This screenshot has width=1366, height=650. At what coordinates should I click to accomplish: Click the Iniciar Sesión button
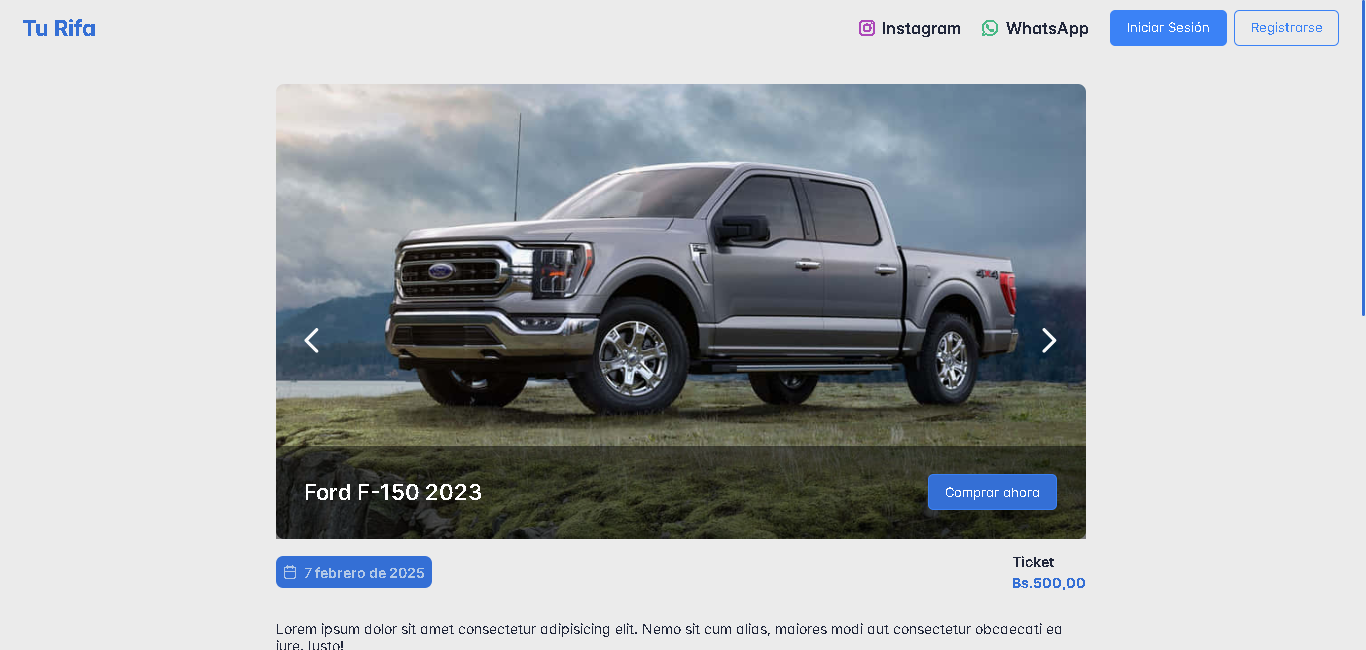point(1168,28)
